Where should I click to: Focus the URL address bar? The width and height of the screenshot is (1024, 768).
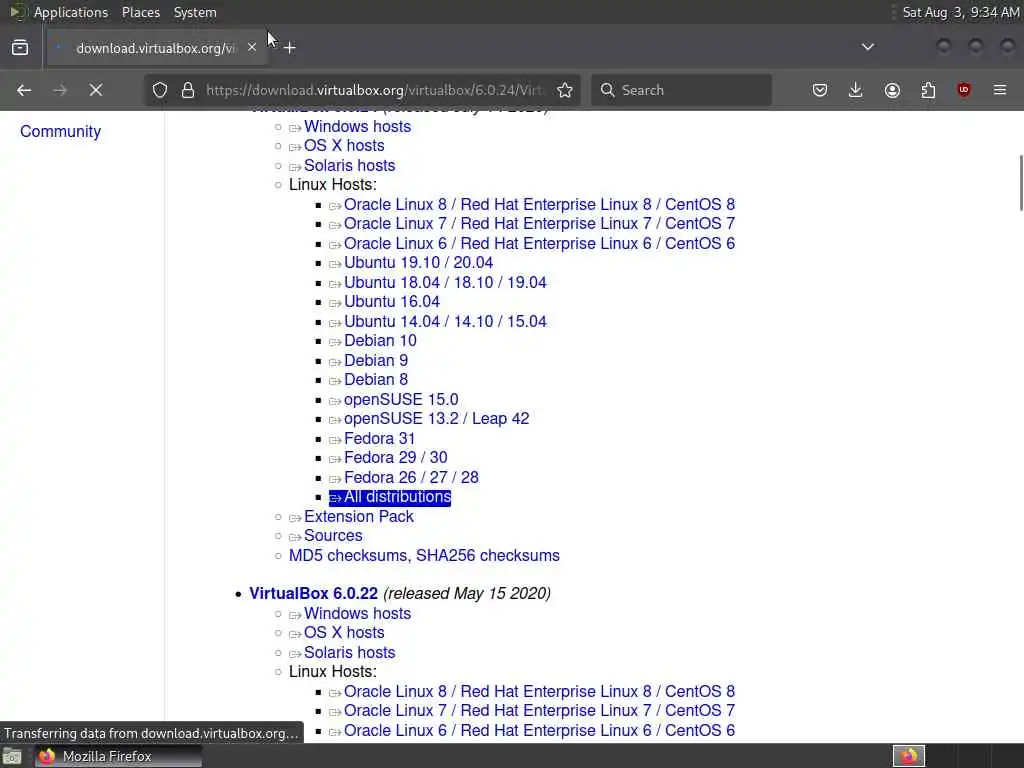374,90
